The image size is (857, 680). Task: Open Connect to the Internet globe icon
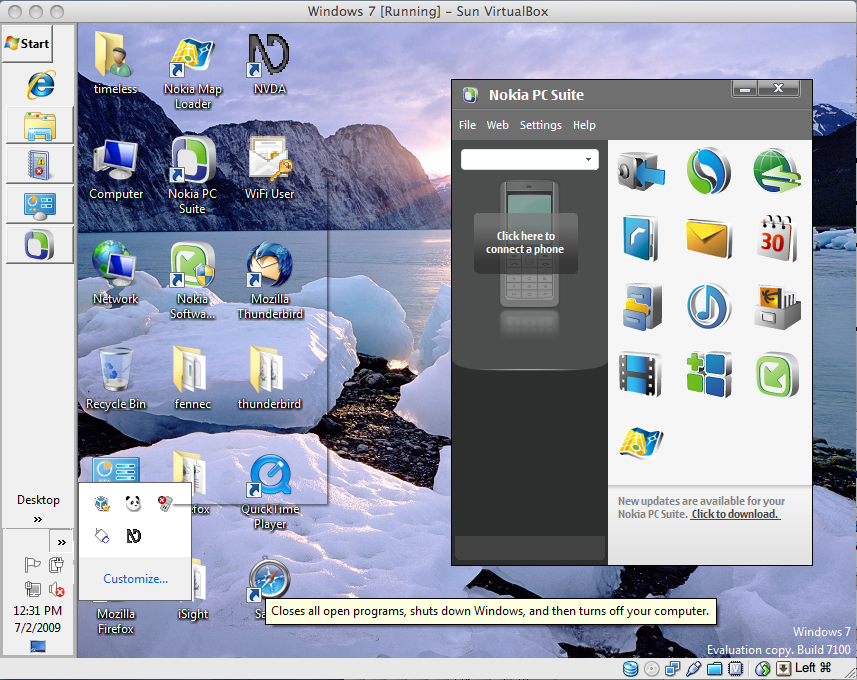(777, 171)
